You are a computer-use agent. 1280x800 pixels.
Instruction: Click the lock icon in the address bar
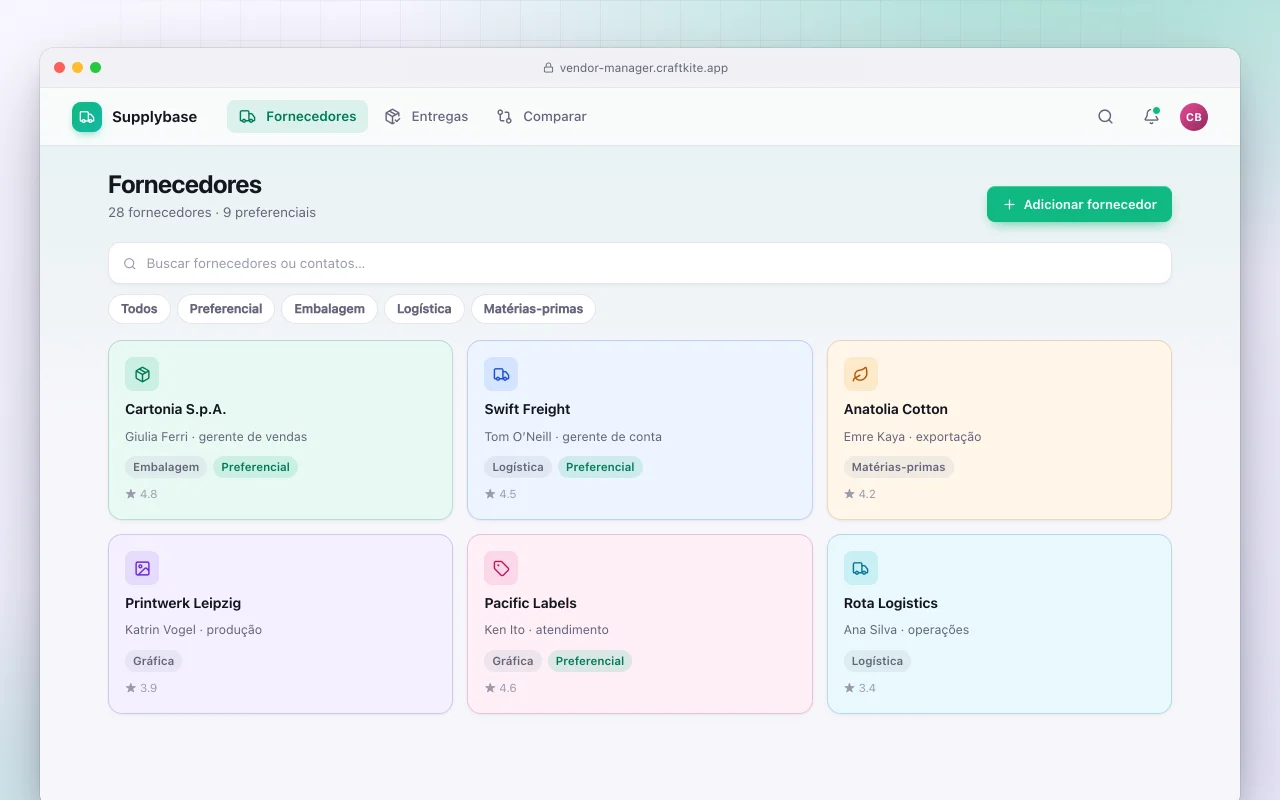[548, 68]
